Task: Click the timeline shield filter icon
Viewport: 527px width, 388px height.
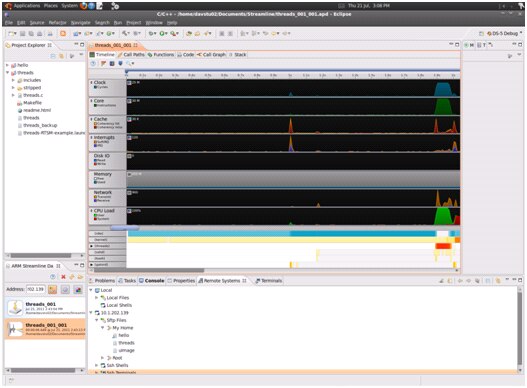Action: (120, 63)
